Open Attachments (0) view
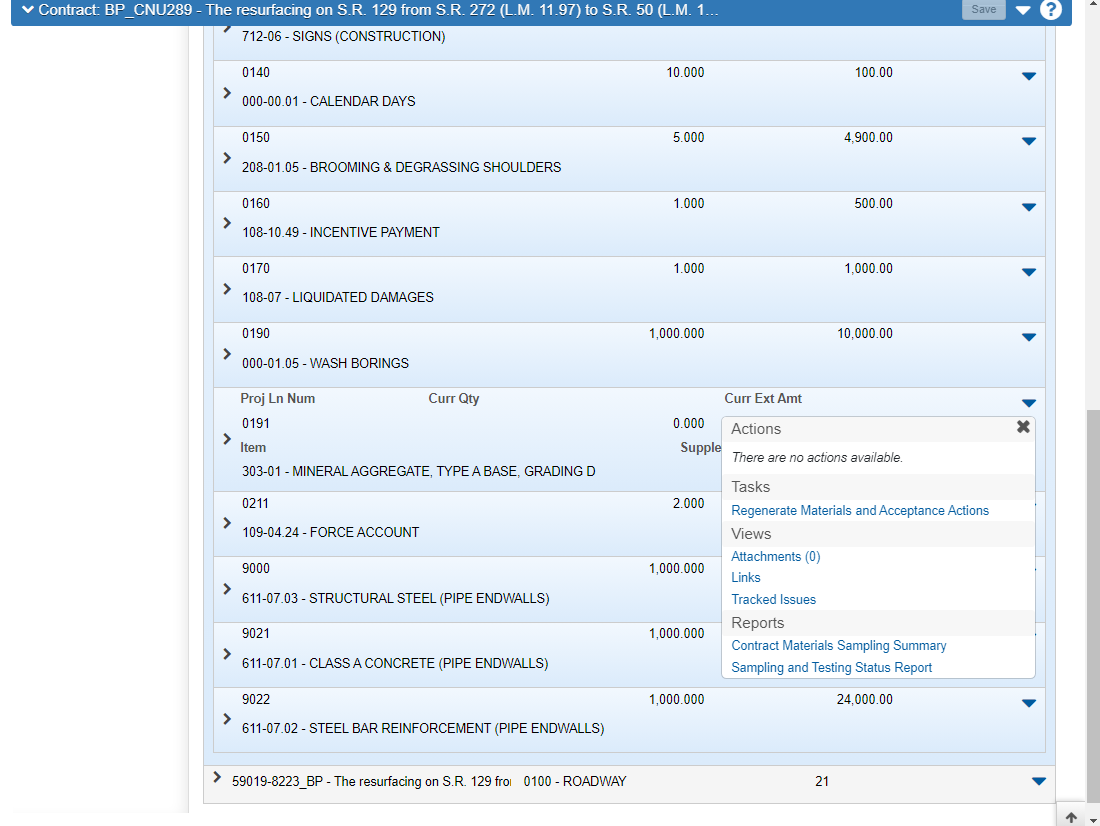Viewport: 1100px width, 826px height. coord(775,557)
